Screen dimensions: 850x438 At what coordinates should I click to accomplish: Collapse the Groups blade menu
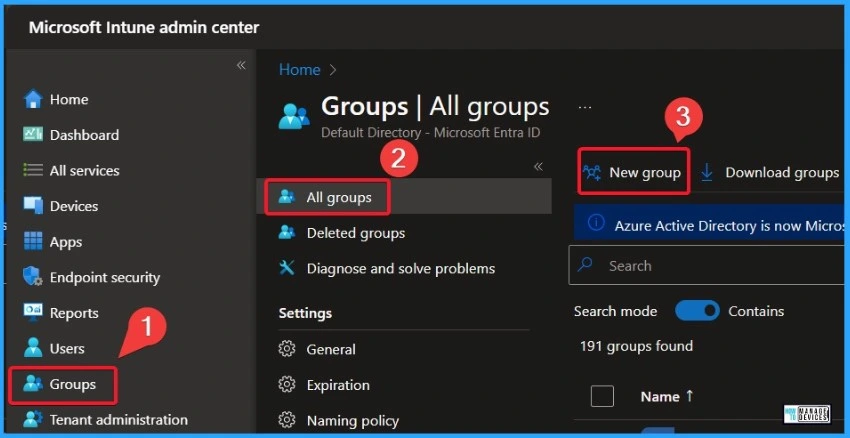click(538, 167)
